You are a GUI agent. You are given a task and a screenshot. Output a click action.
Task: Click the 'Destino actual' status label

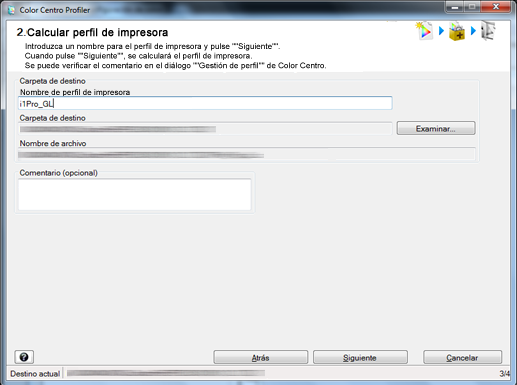[35, 374]
